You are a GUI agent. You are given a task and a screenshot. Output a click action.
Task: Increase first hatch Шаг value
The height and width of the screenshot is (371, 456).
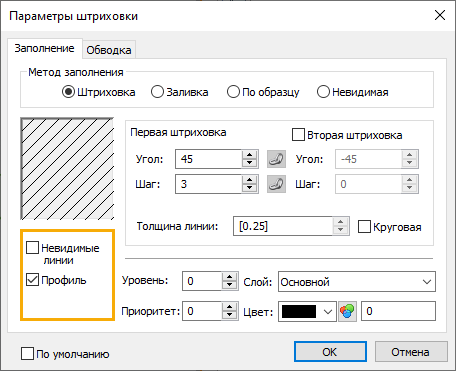pyautogui.click(x=250, y=180)
